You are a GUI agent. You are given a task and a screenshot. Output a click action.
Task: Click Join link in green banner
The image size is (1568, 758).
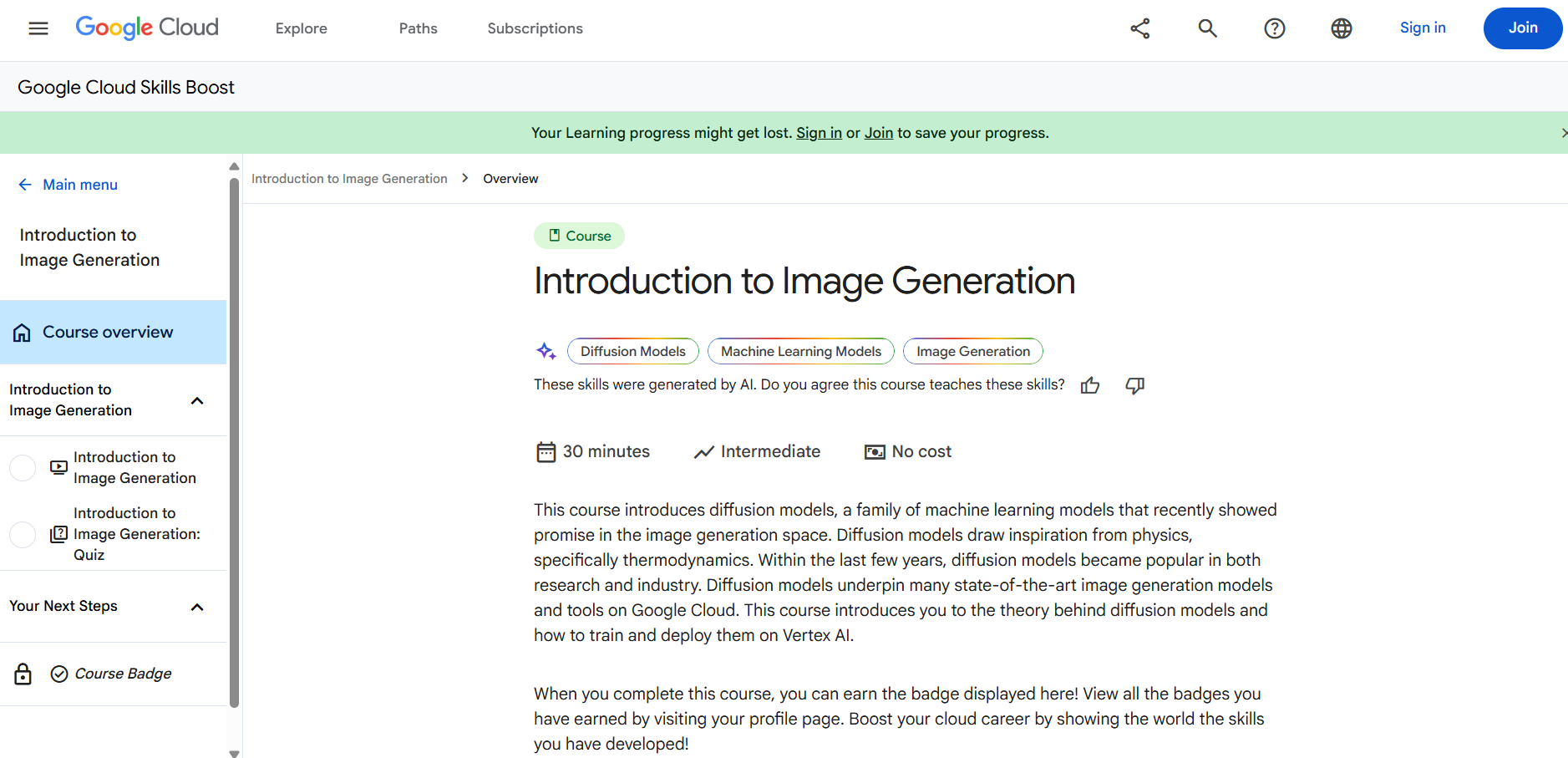point(879,133)
